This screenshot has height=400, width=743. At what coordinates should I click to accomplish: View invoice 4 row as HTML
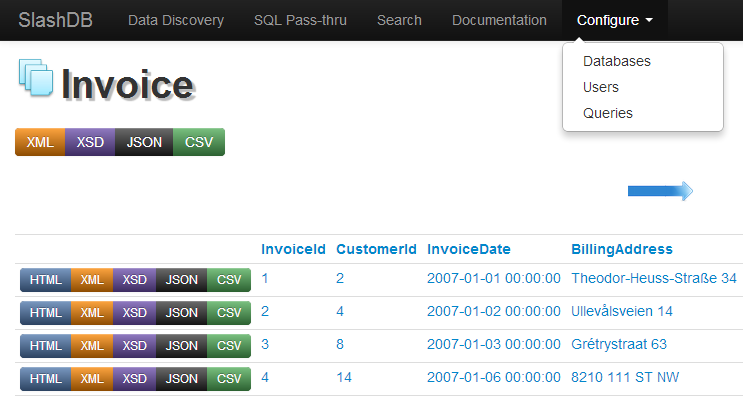pos(45,379)
